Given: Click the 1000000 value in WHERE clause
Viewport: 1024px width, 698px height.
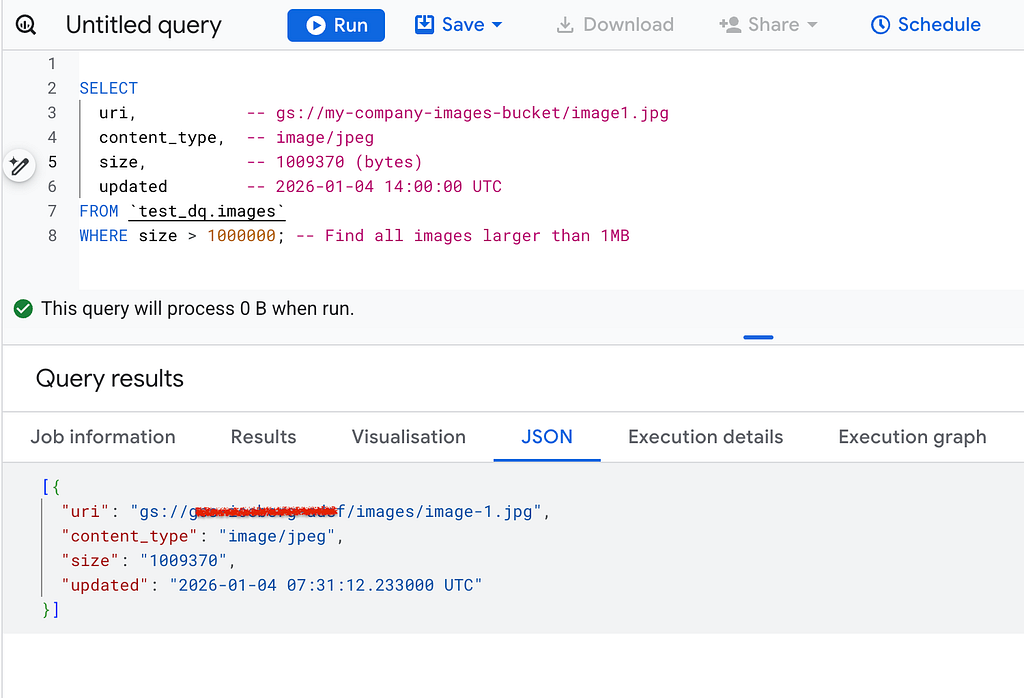Looking at the screenshot, I should [242, 236].
